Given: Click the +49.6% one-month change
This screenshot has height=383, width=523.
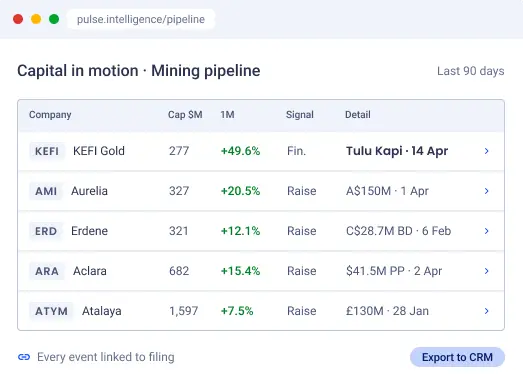Looking at the screenshot, I should pos(240,151).
